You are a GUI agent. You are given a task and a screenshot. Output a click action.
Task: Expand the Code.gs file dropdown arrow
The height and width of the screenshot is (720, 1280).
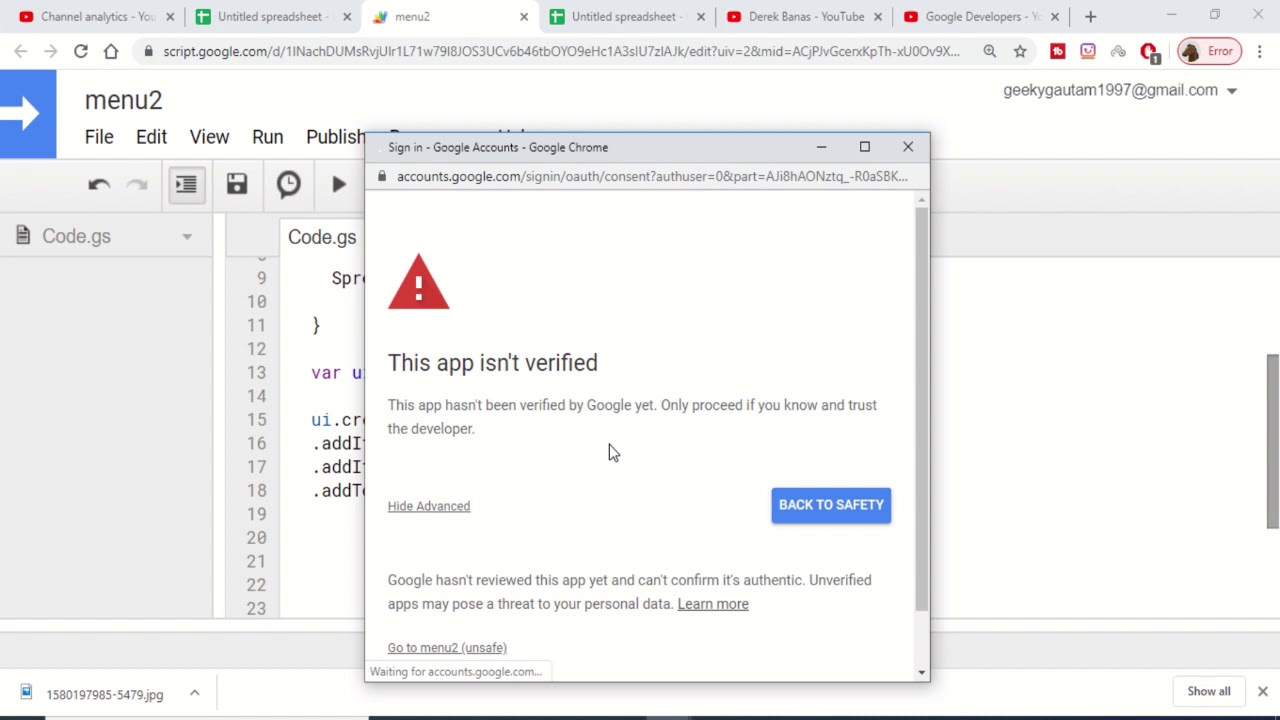[x=187, y=237]
